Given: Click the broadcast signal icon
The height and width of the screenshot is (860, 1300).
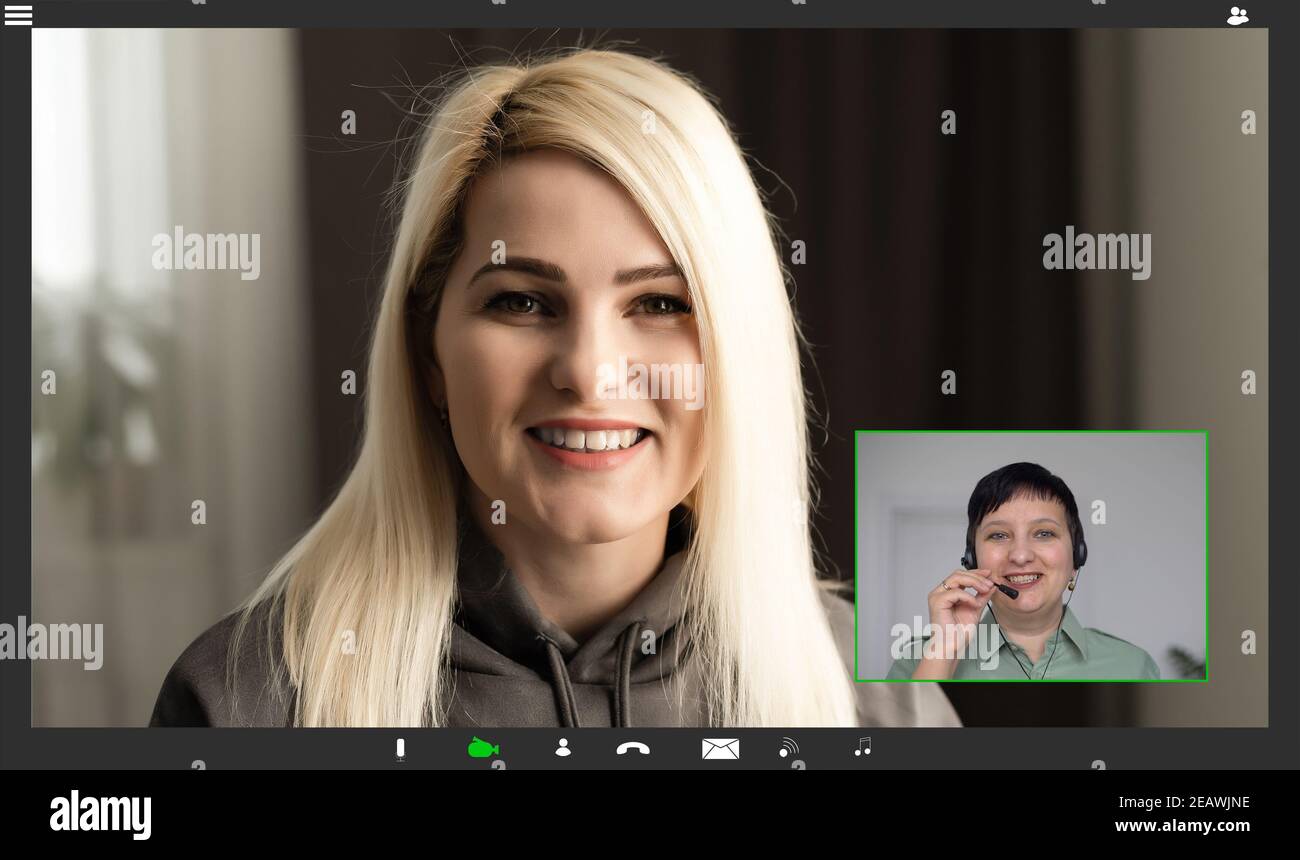Looking at the screenshot, I should pyautogui.click(x=788, y=747).
